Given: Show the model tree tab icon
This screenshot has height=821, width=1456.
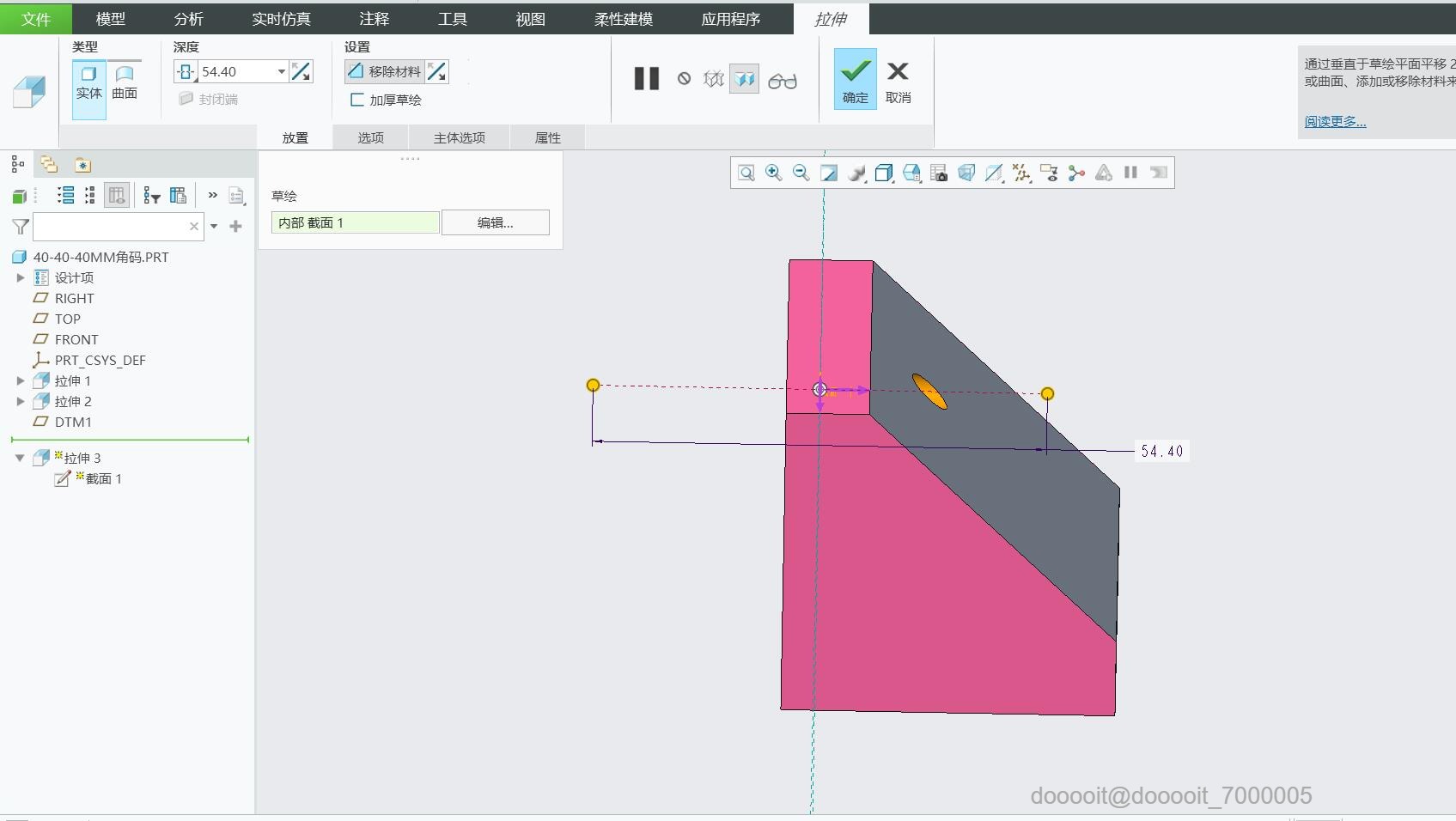Looking at the screenshot, I should (18, 164).
